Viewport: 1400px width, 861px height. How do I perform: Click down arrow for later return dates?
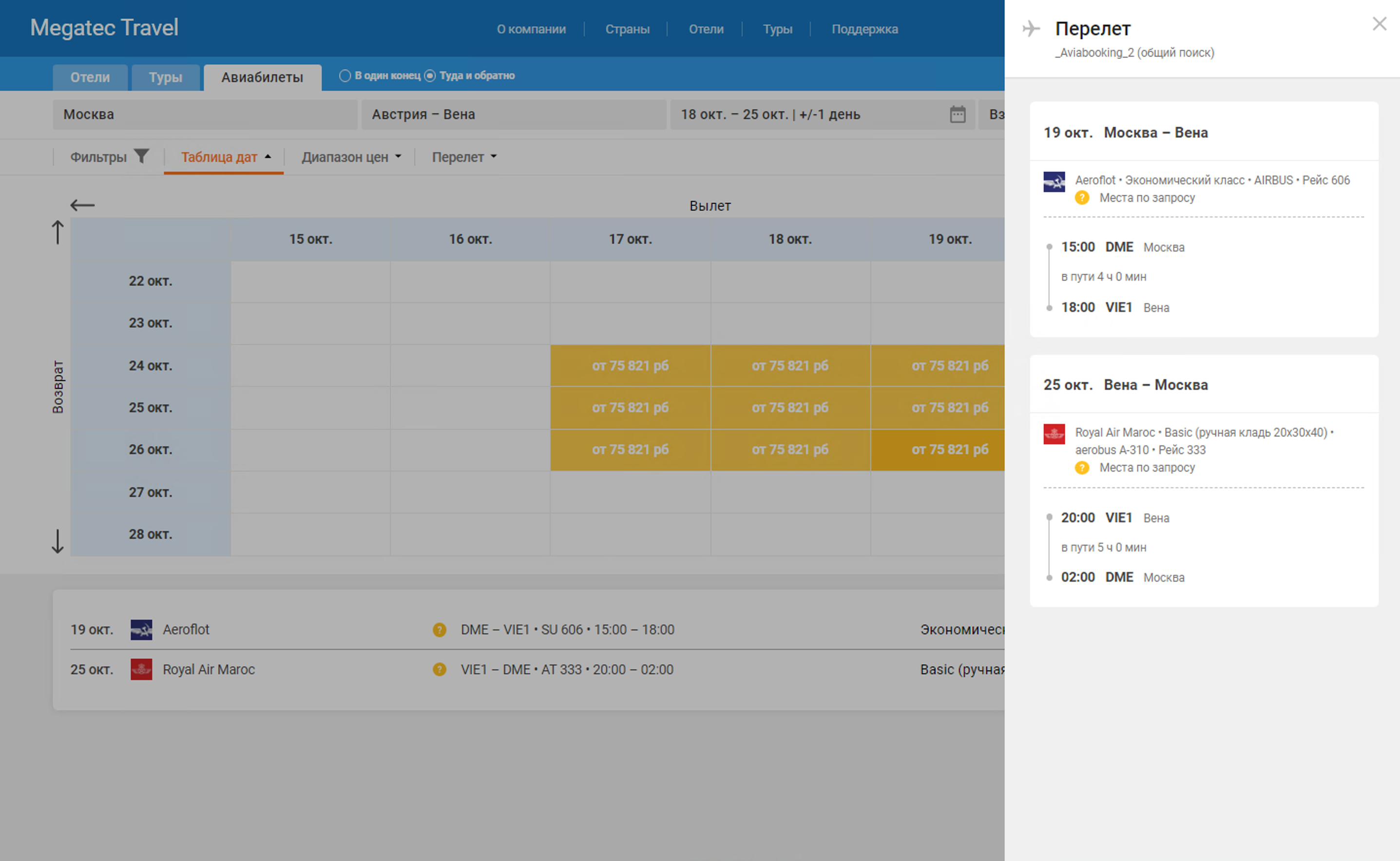pos(58,541)
